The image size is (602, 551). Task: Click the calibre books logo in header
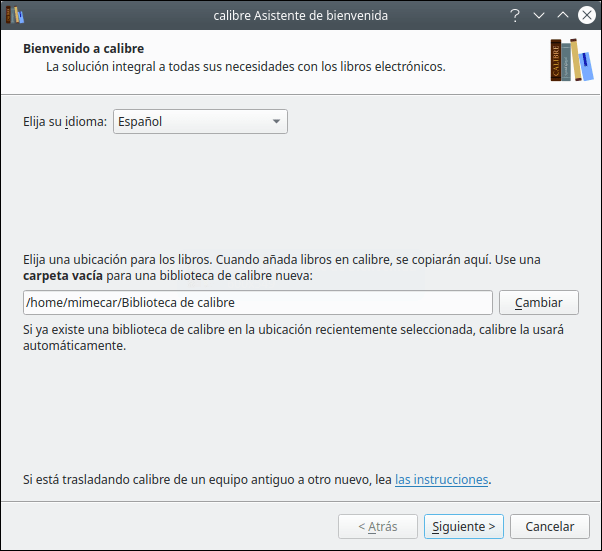tap(572, 60)
